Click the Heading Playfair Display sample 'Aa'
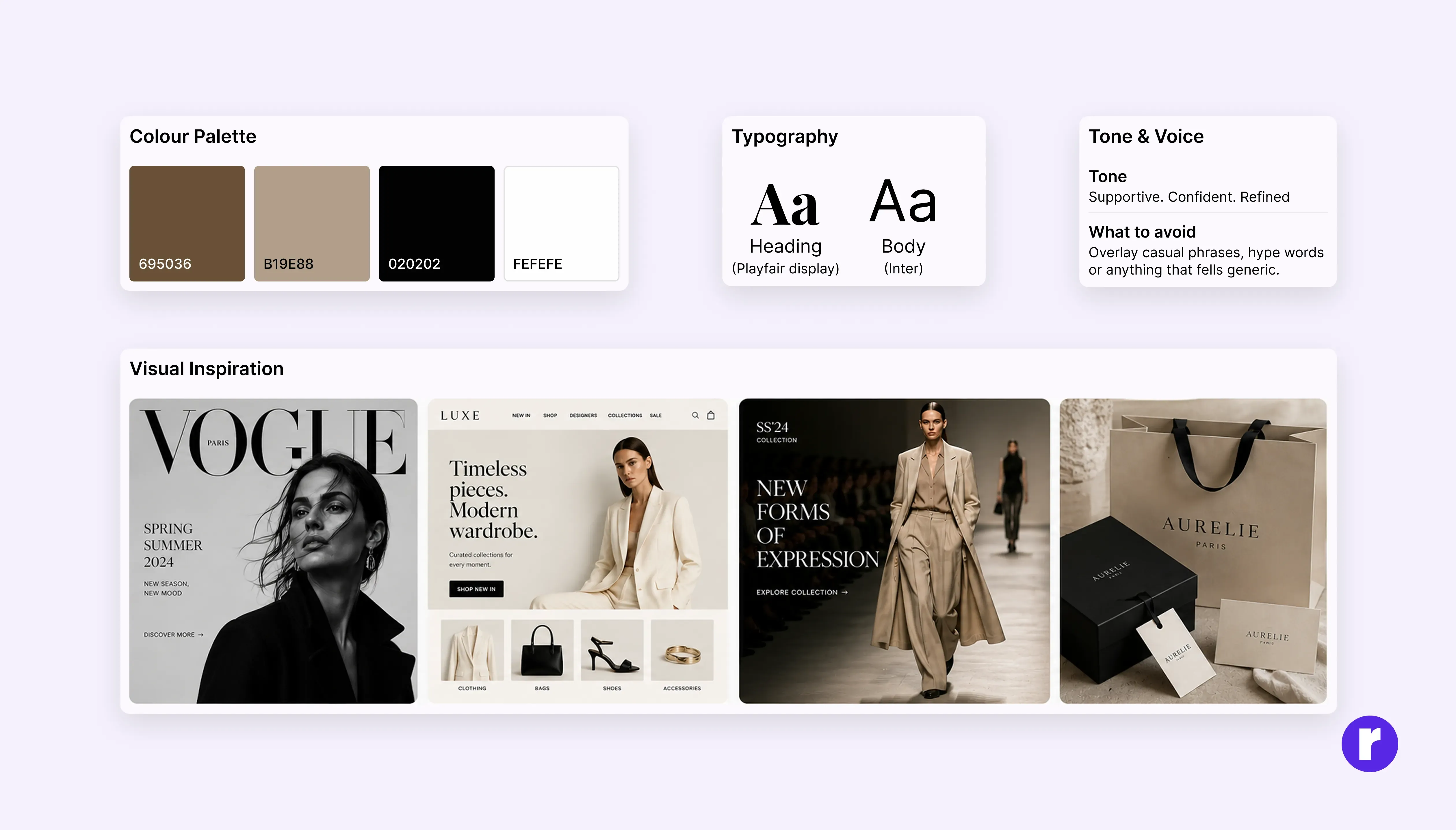The height and width of the screenshot is (830, 1456). [x=785, y=205]
